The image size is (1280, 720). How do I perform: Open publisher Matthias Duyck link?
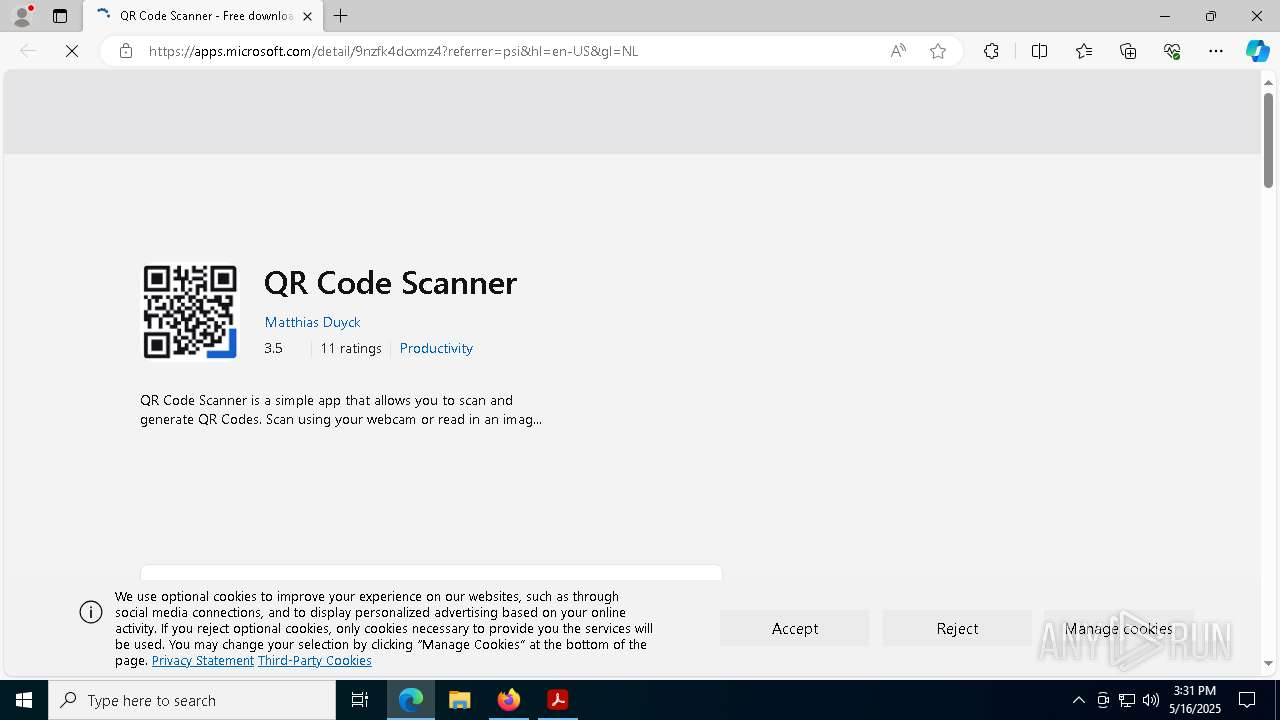point(312,322)
